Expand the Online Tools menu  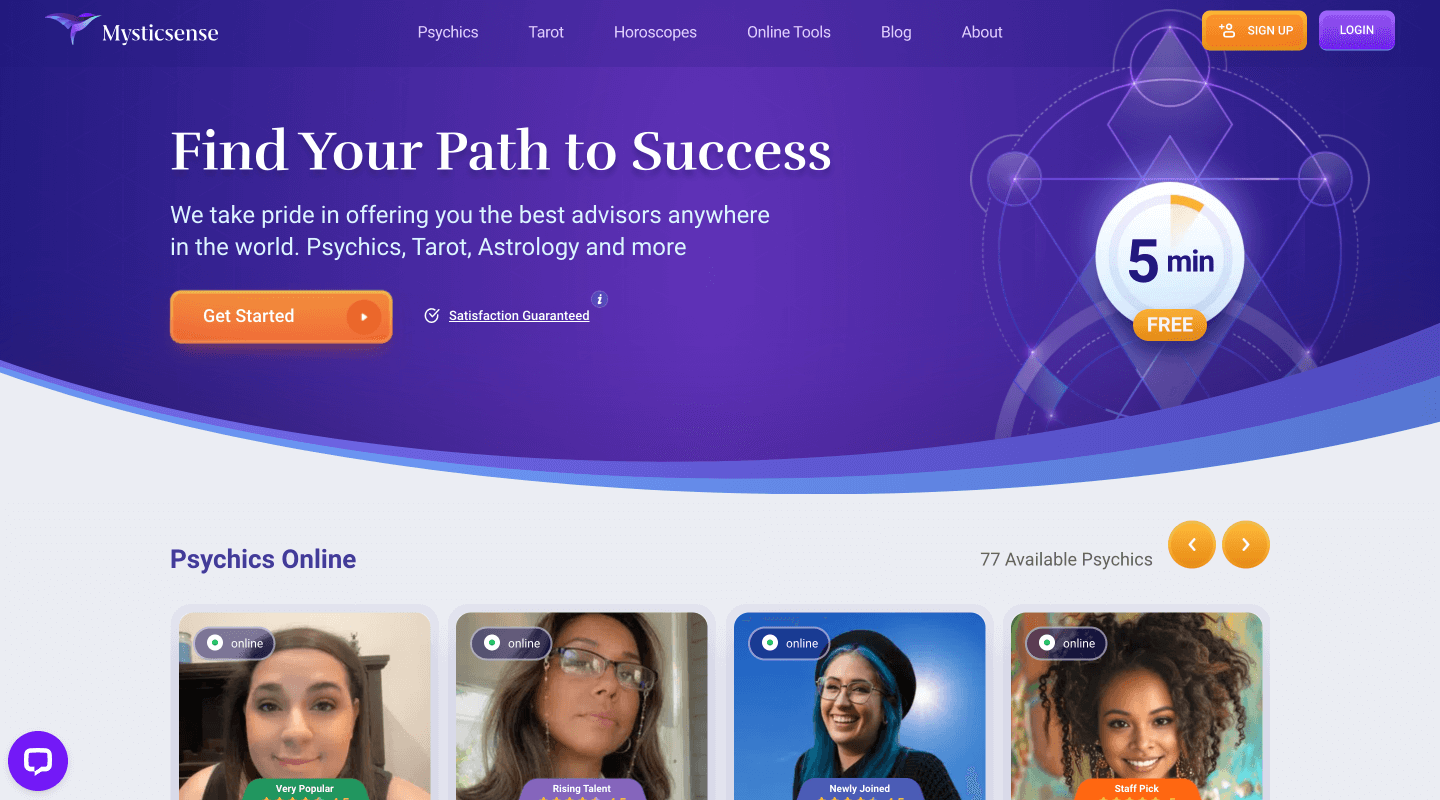point(789,32)
